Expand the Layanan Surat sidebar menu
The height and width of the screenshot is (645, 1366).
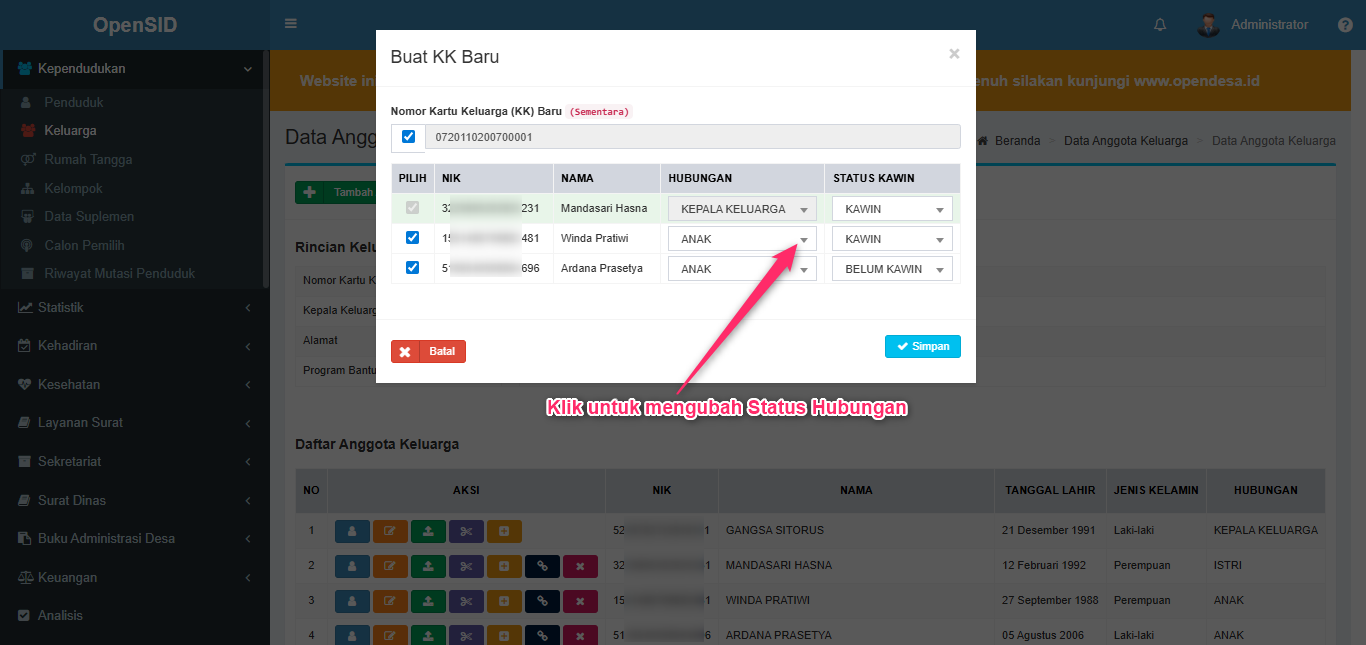(80, 423)
